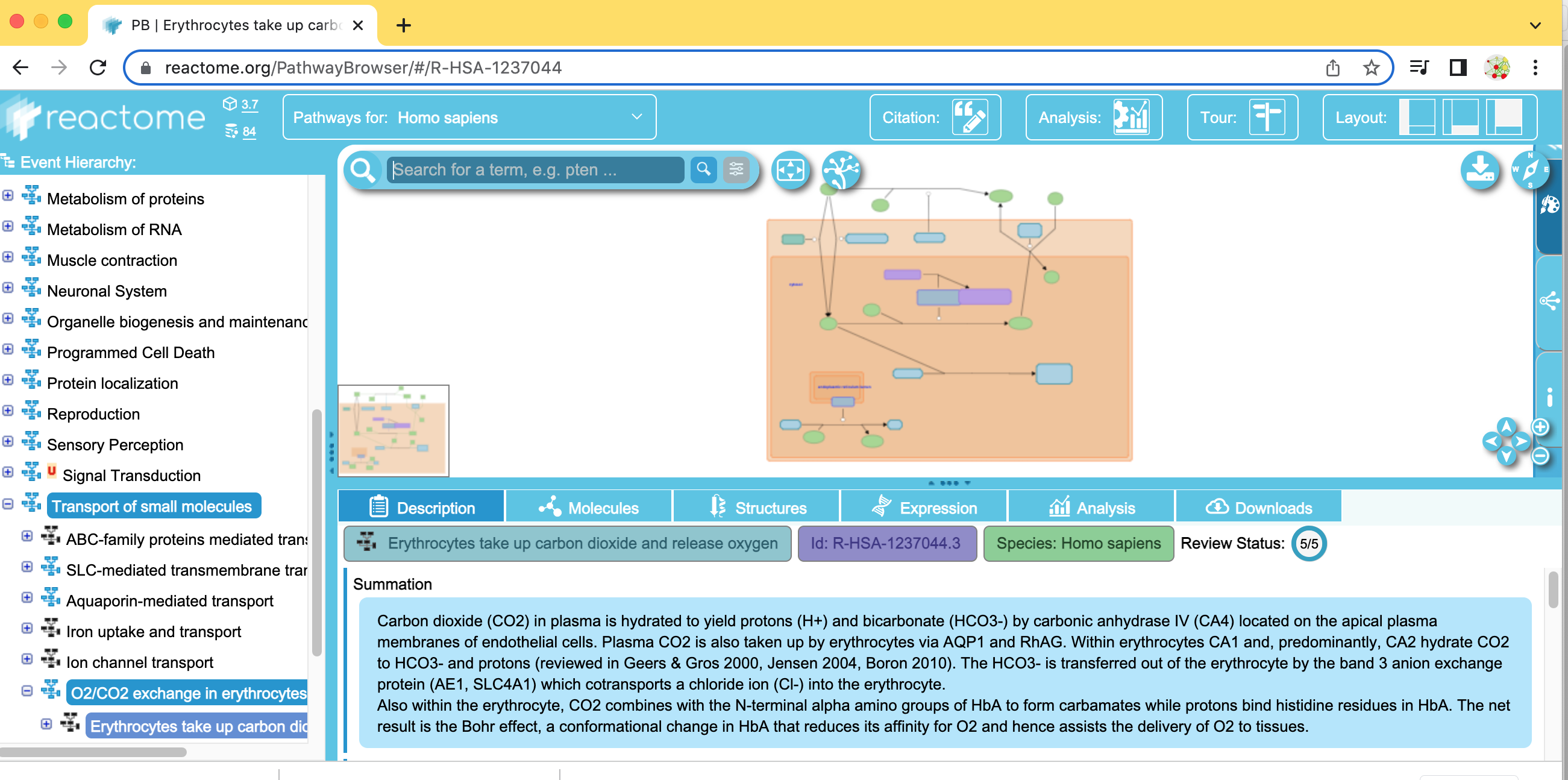Open the Analysis tool icon
Image resolution: width=1568 pixels, height=780 pixels.
[x=1131, y=117]
